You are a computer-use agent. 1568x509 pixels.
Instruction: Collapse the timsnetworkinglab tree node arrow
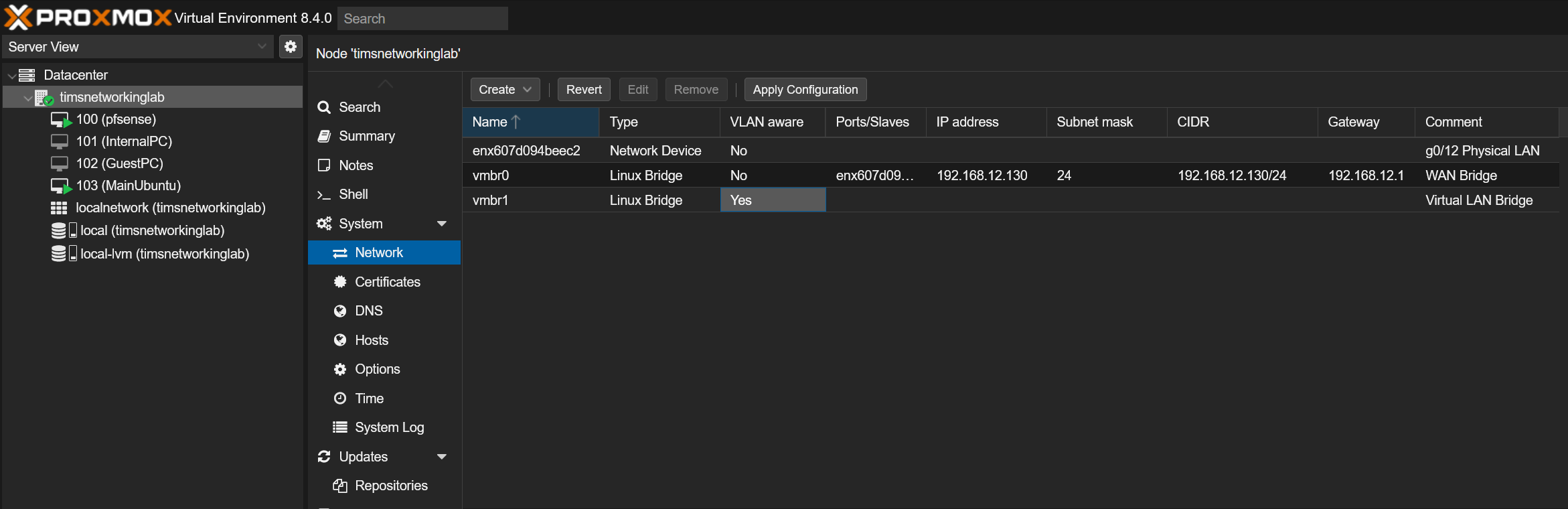27,98
